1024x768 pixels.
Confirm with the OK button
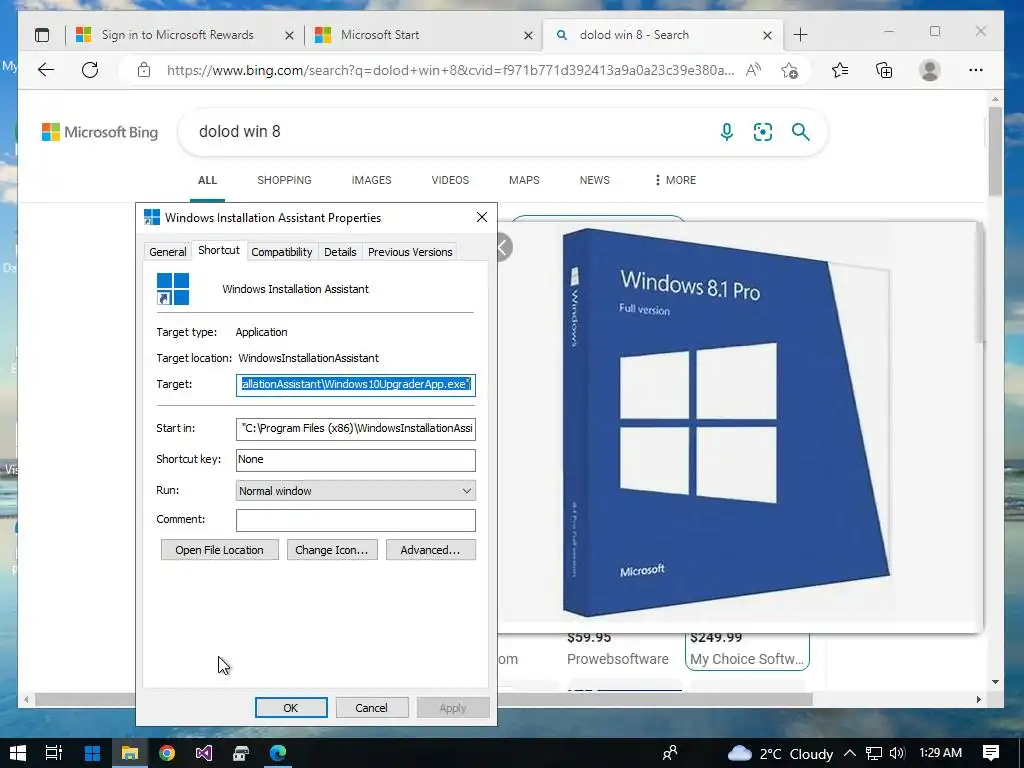click(291, 708)
